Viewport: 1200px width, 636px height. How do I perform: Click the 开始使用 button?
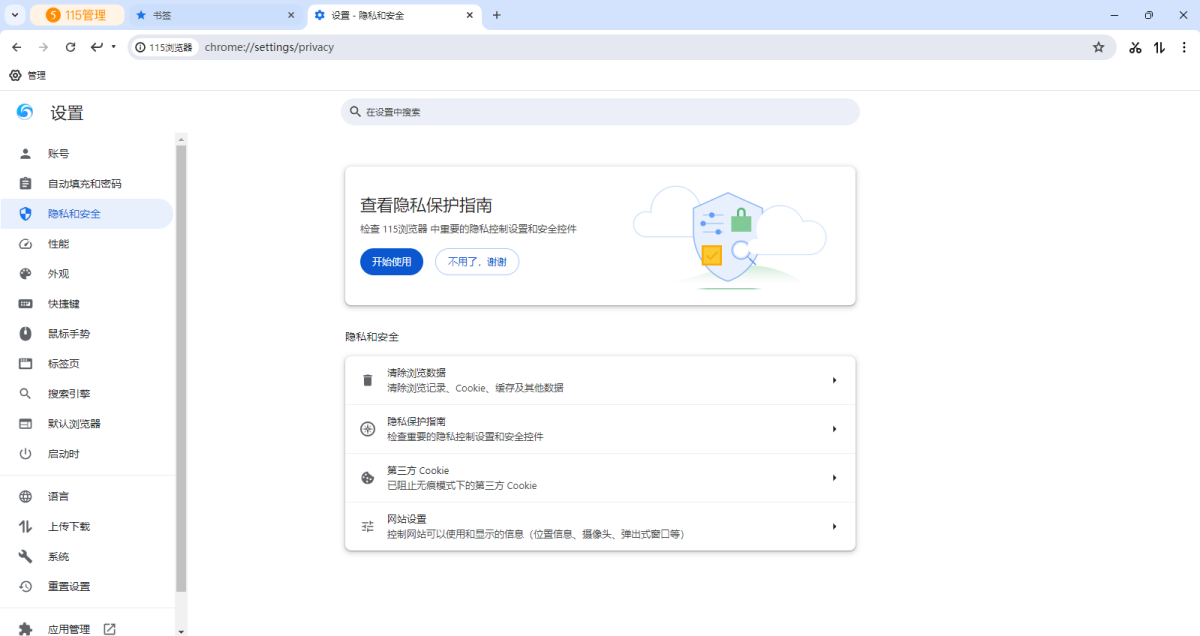(x=391, y=261)
